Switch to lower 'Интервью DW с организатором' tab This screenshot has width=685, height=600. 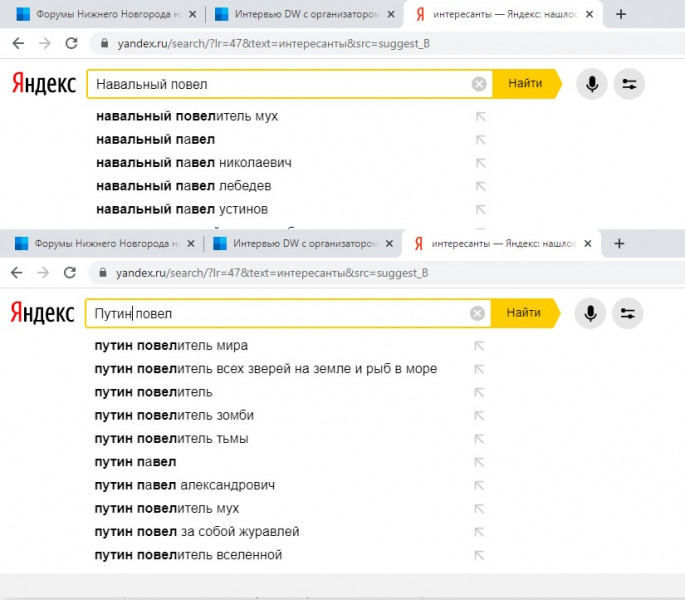point(303,244)
